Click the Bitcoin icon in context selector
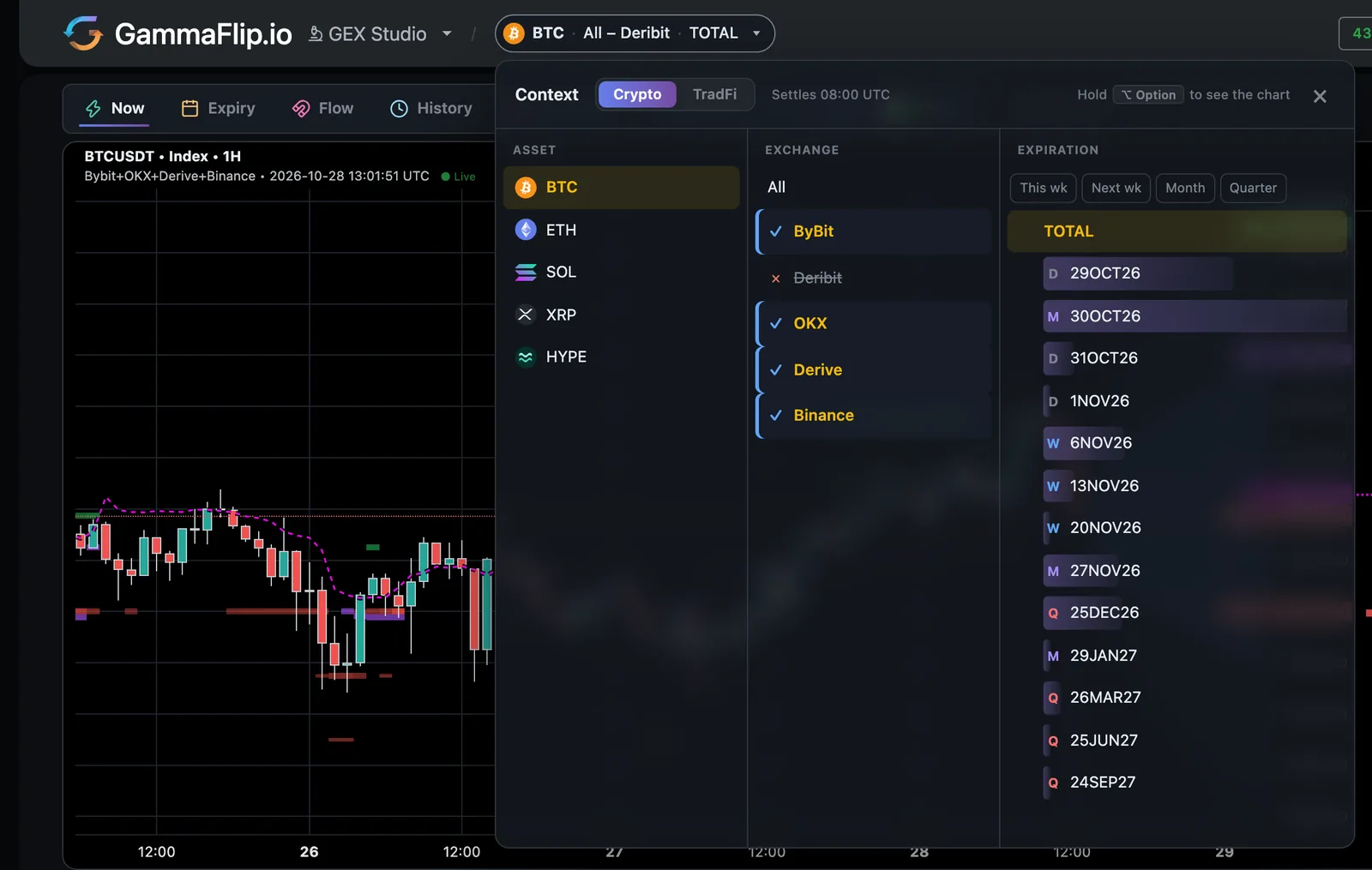This screenshot has width=1372, height=870. (514, 33)
